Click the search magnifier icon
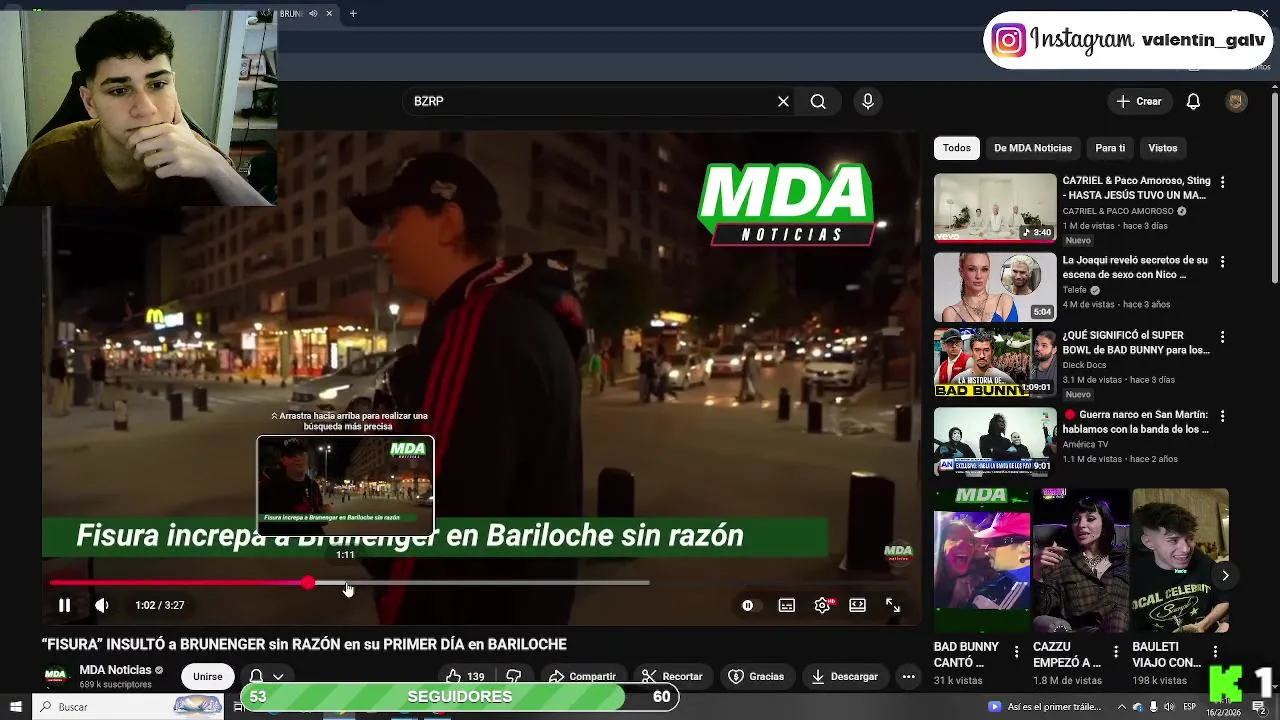 818,101
